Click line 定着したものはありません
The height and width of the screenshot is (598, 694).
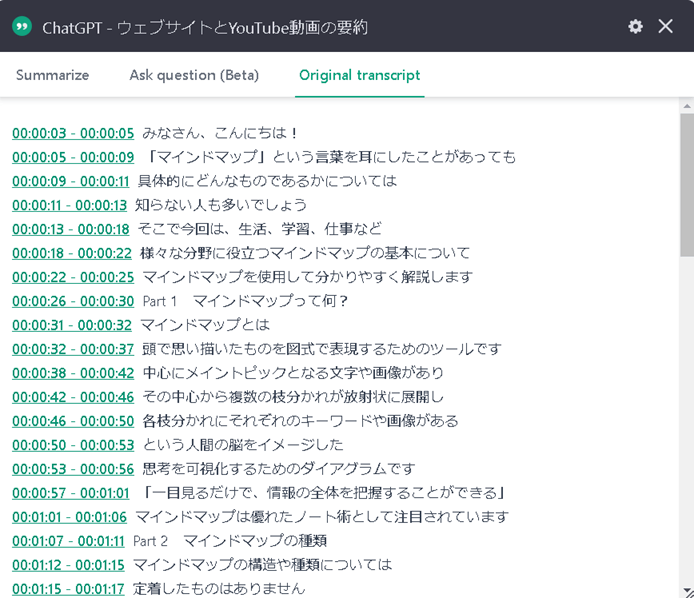point(219,588)
